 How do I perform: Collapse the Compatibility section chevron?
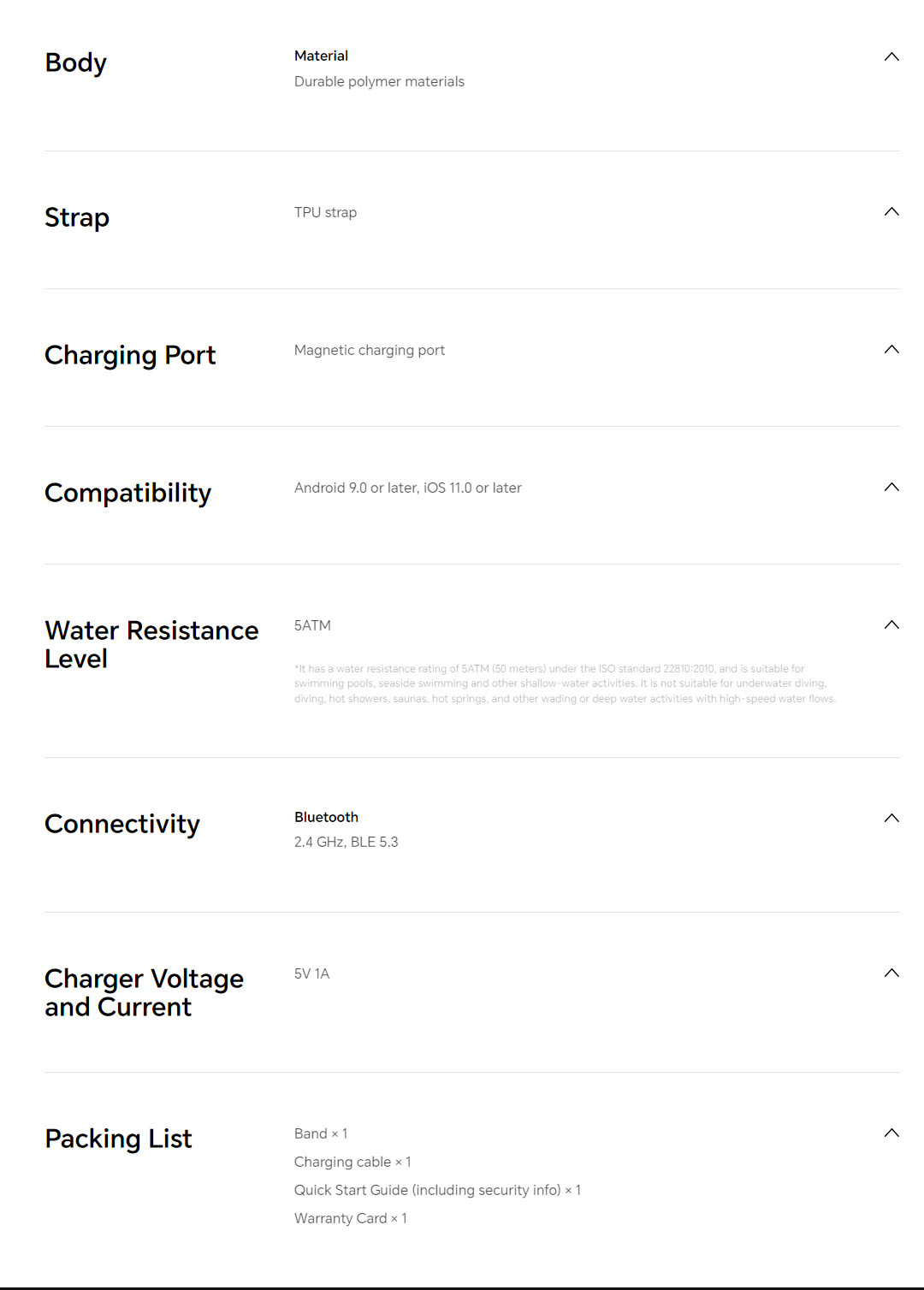(891, 488)
